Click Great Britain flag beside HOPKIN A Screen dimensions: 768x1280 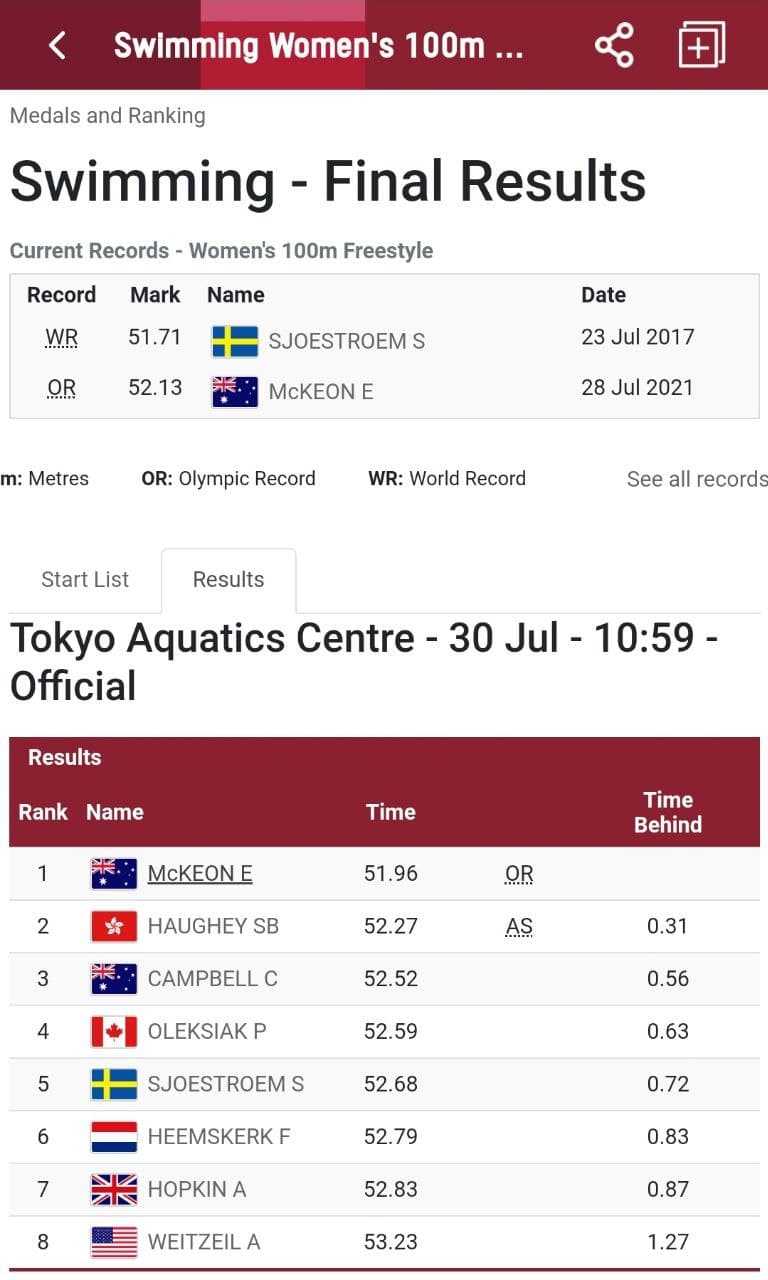114,1189
